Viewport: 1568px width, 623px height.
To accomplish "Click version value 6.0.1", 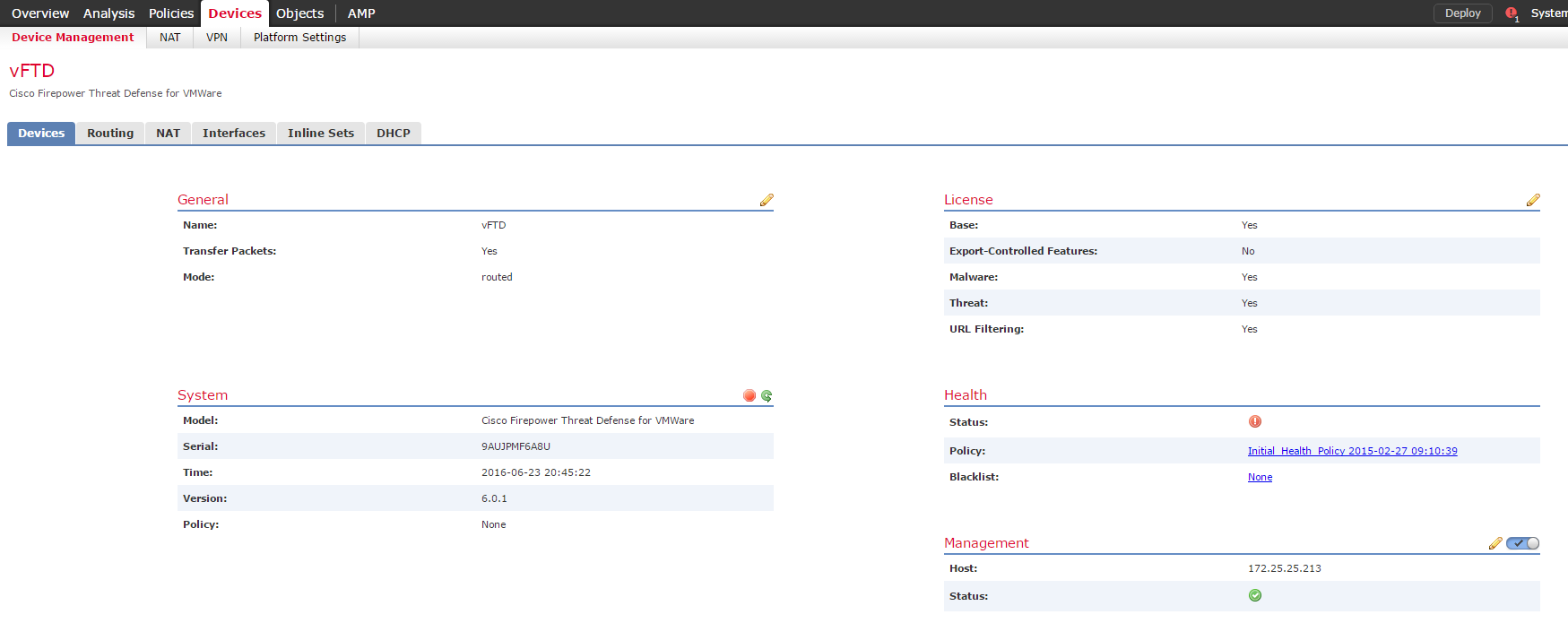I will [x=494, y=498].
